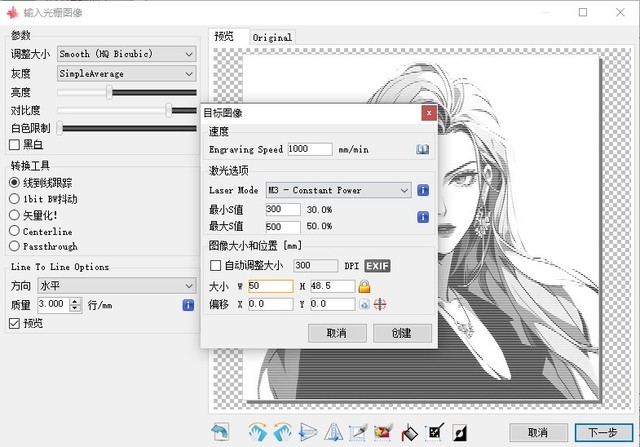Click the center offset crosshair icon
640x447 pixels.
(x=380, y=304)
